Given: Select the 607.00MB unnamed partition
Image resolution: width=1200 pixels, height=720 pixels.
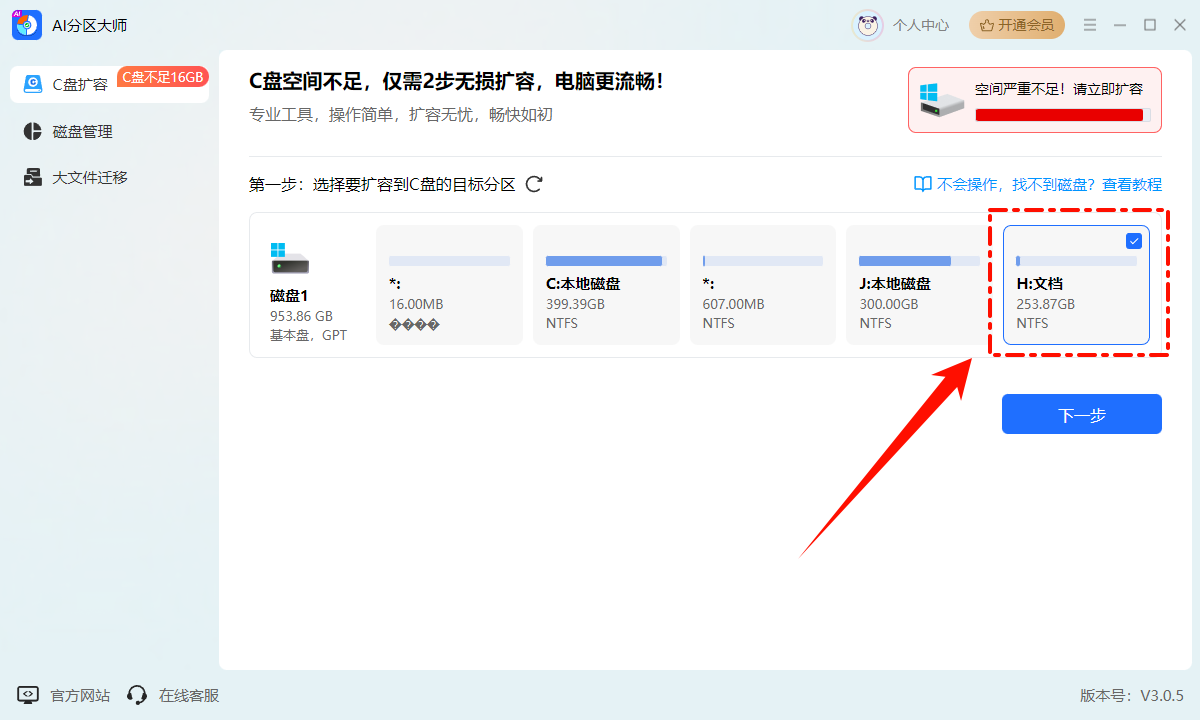Looking at the screenshot, I should tap(762, 285).
